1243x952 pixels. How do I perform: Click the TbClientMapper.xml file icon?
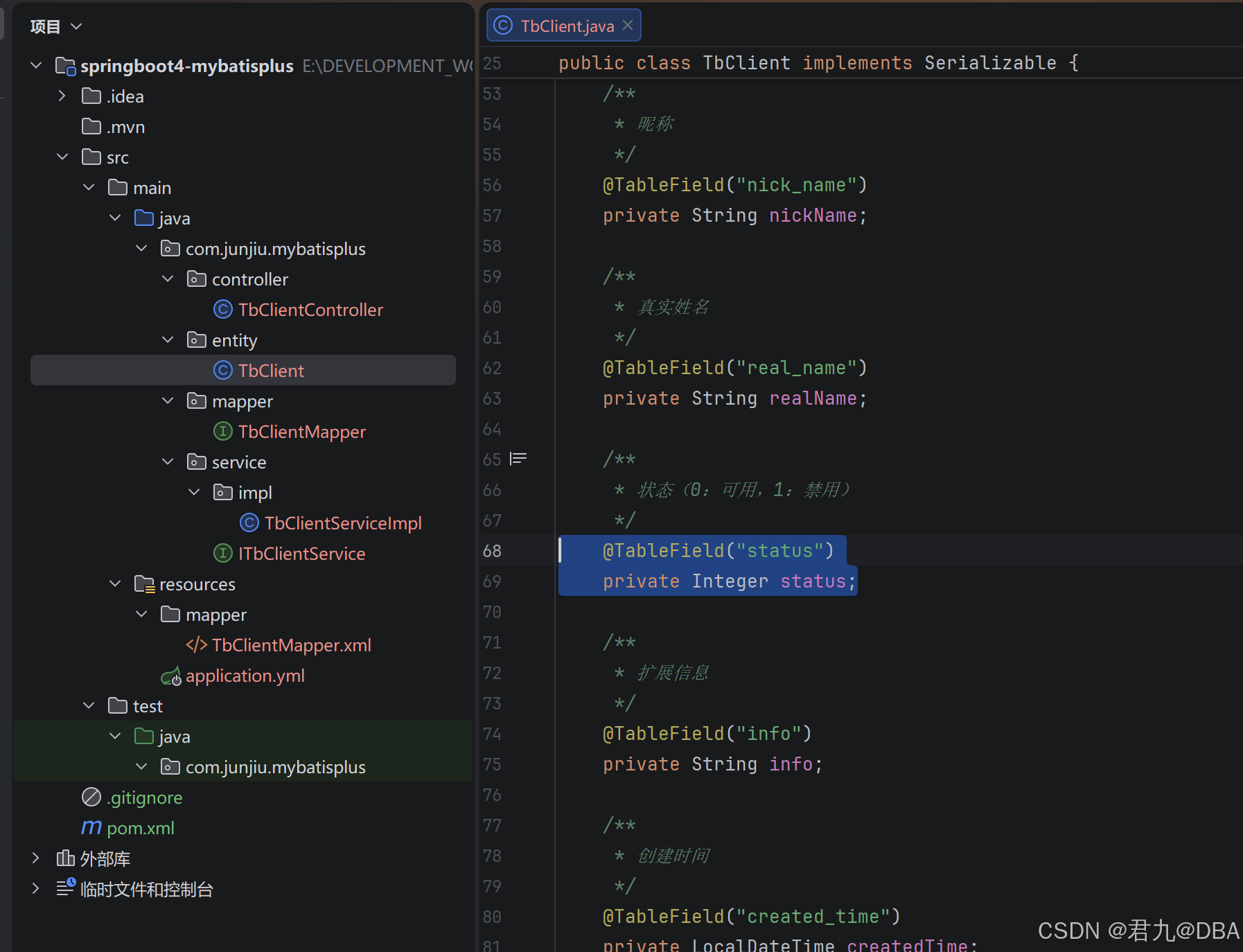[196, 644]
